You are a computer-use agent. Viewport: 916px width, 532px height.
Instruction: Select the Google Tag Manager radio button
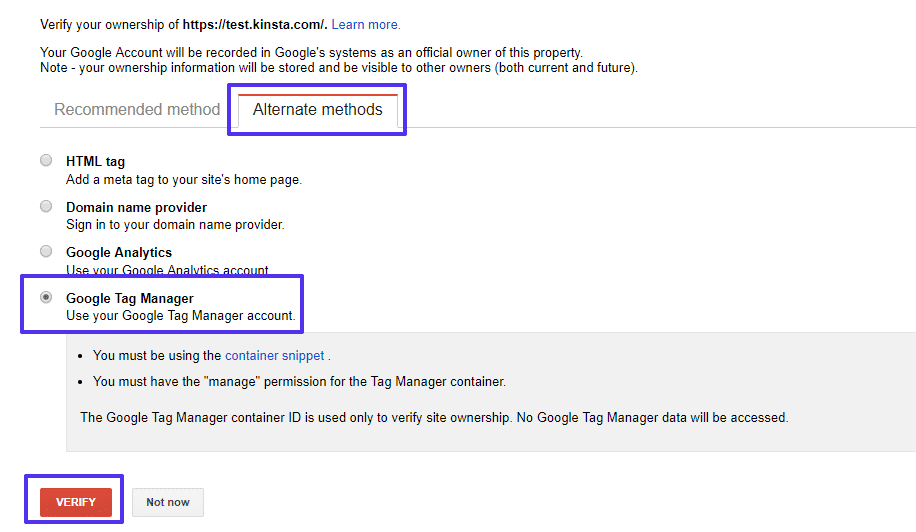(x=46, y=297)
